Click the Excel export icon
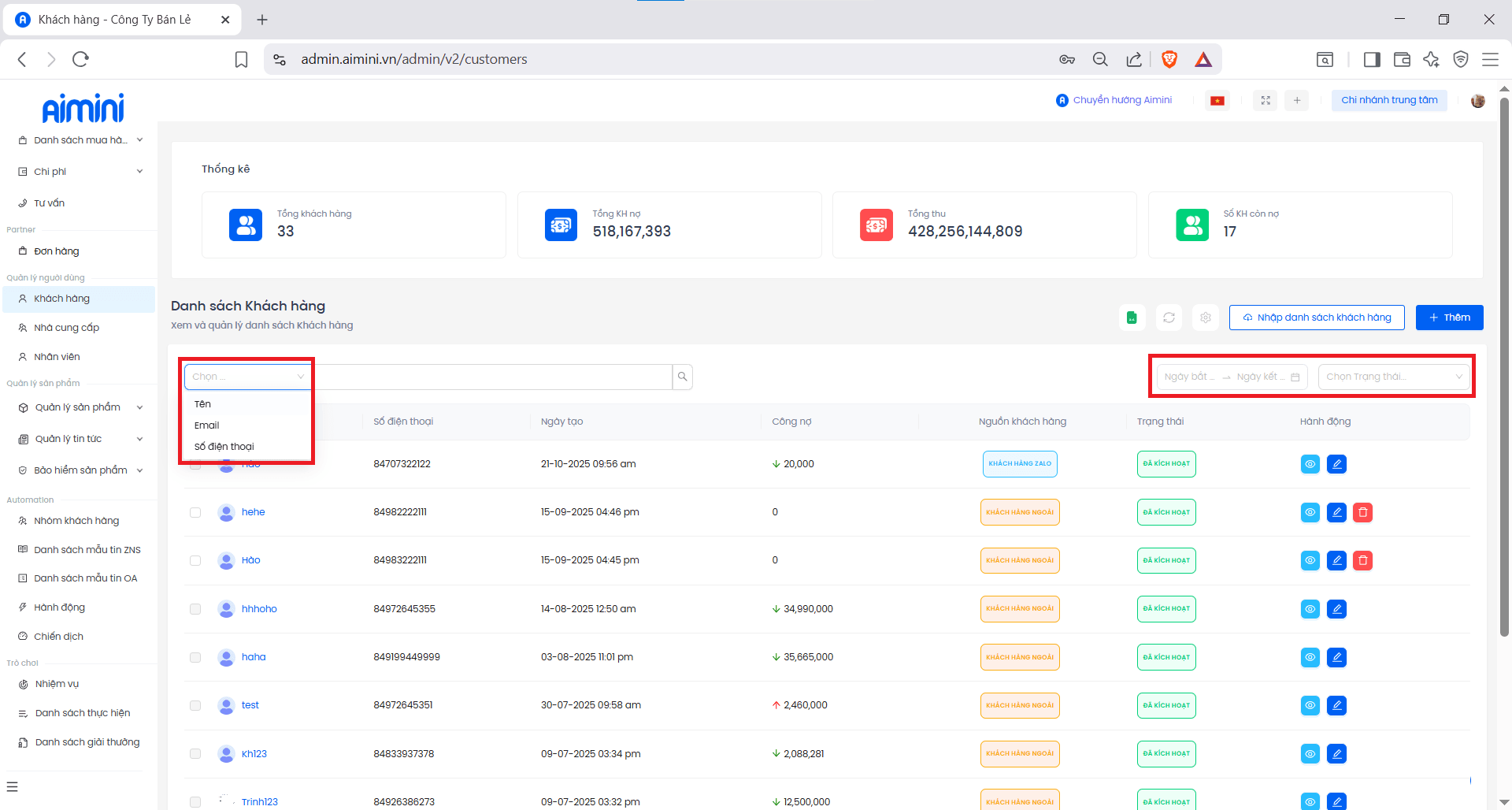The image size is (1512, 810). click(x=1132, y=318)
